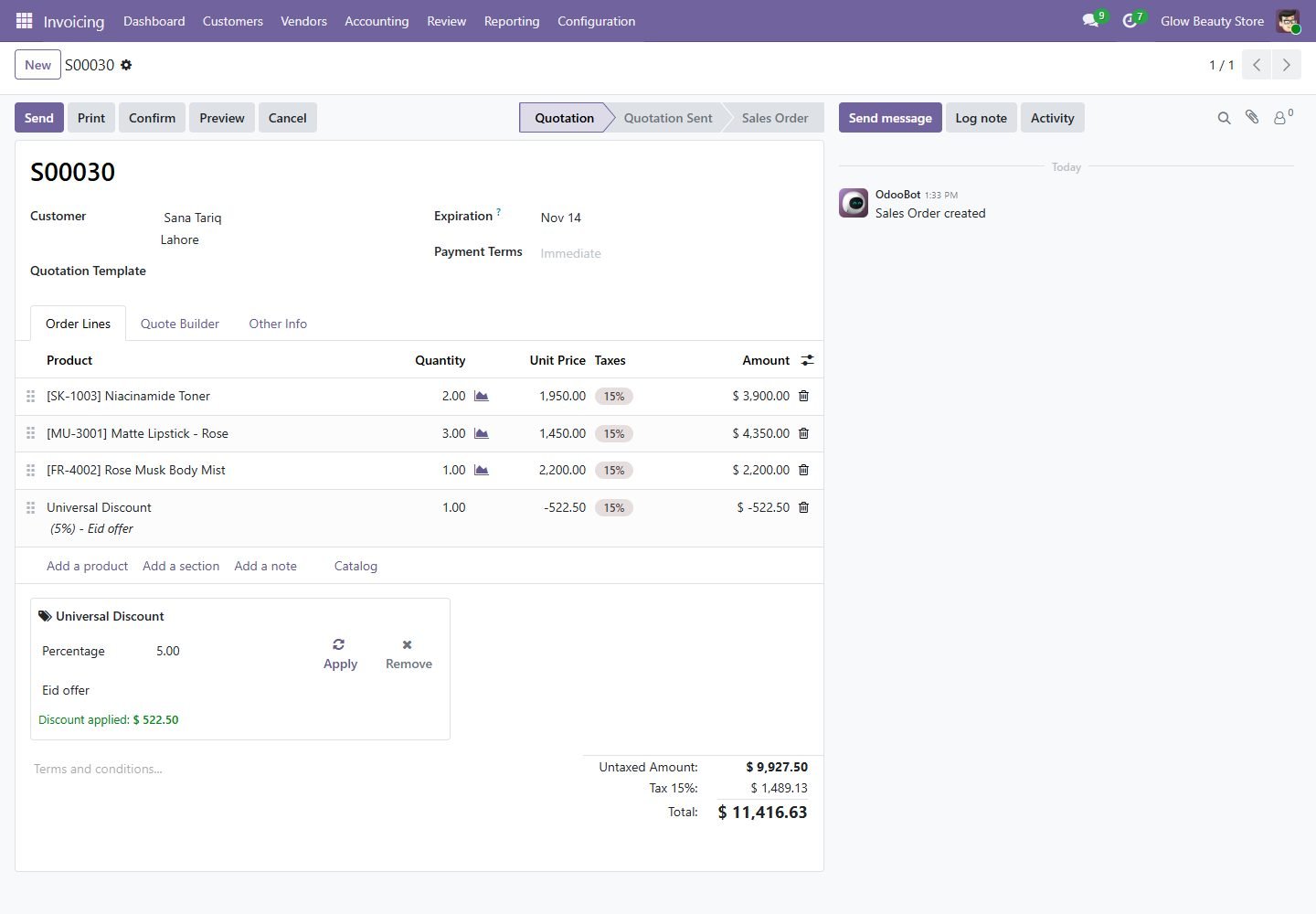Viewport: 1316px width, 914px height.
Task: Click the Add a product link
Action: pos(87,566)
